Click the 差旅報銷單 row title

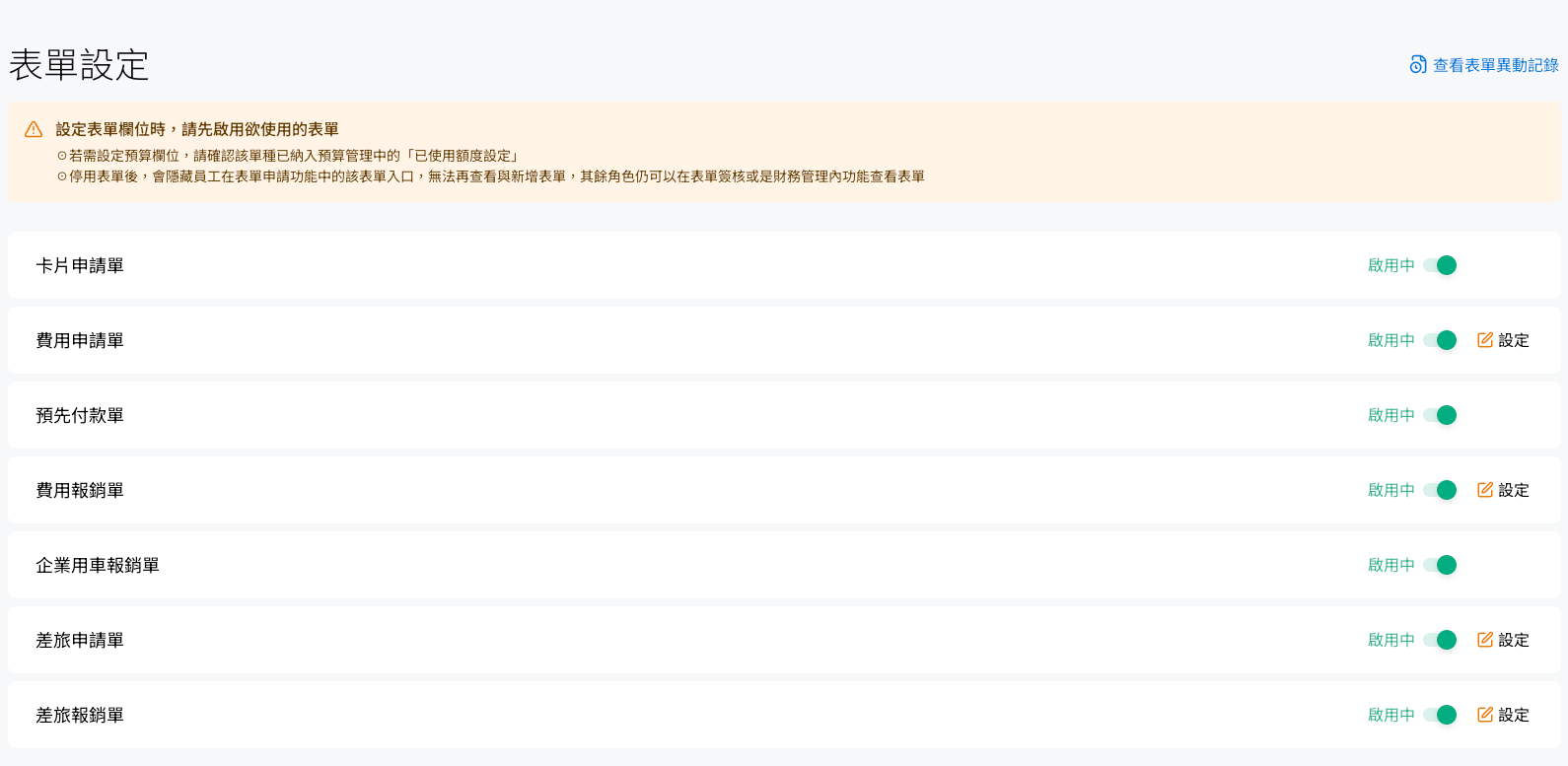point(80,715)
